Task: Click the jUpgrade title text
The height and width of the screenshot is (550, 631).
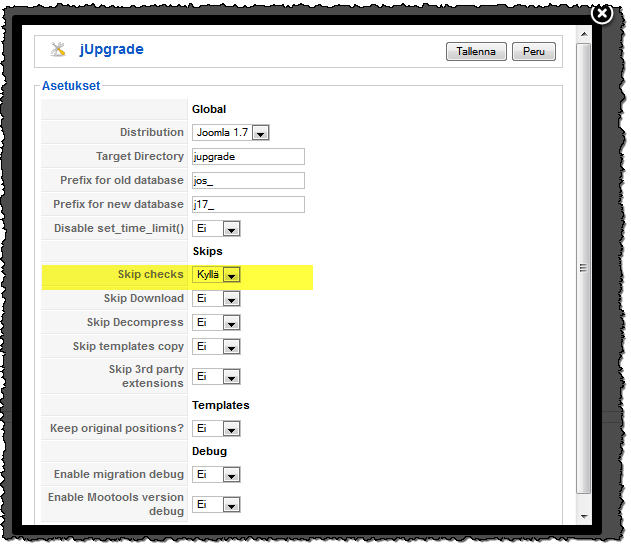Action: [112, 49]
